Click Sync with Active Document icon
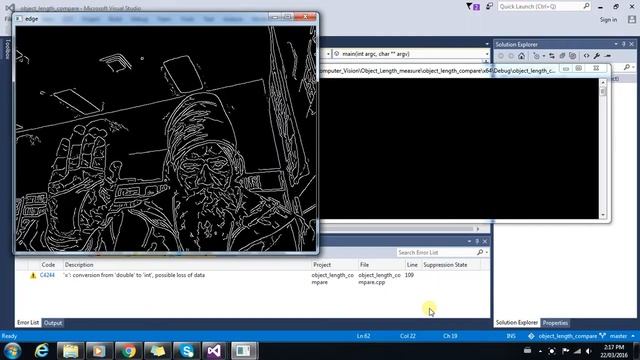The width and height of the screenshot is (640, 360). point(552,56)
